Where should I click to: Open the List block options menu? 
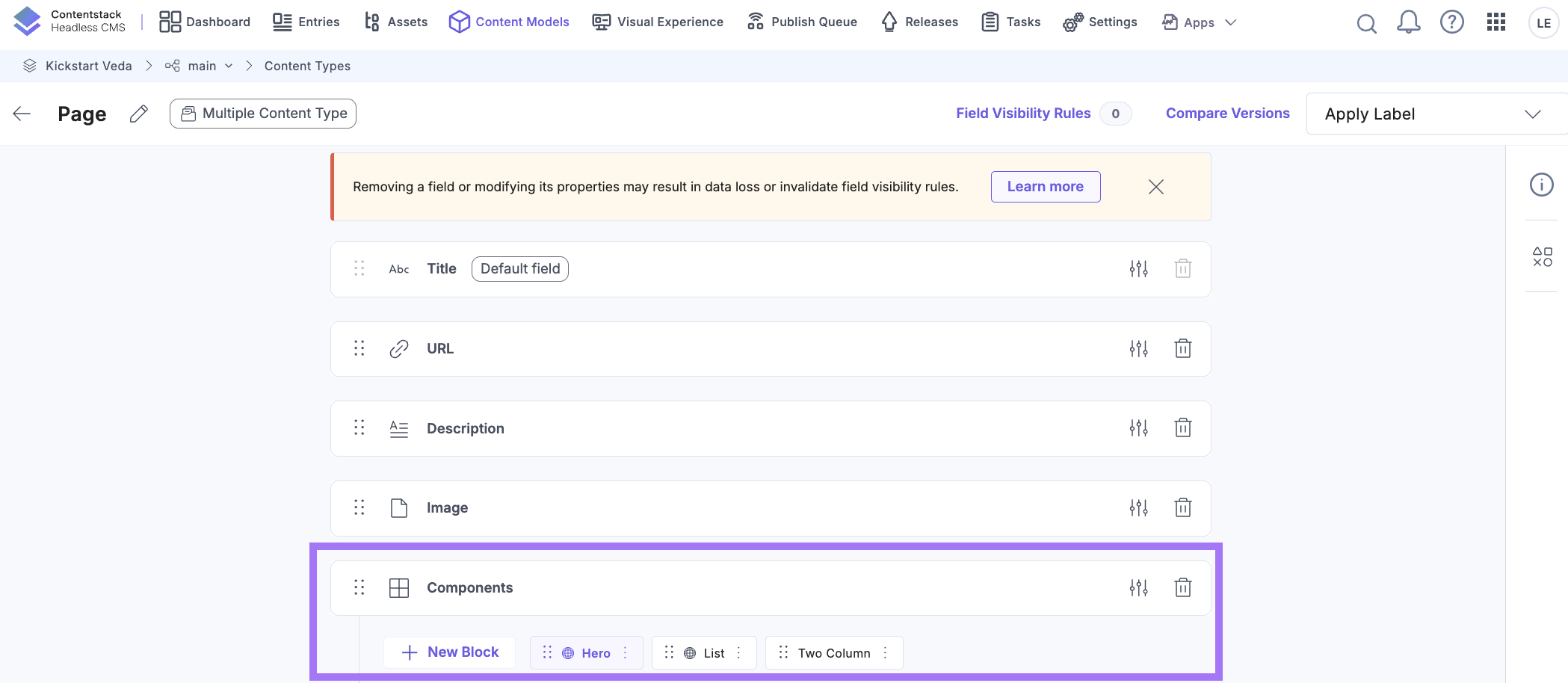(739, 653)
